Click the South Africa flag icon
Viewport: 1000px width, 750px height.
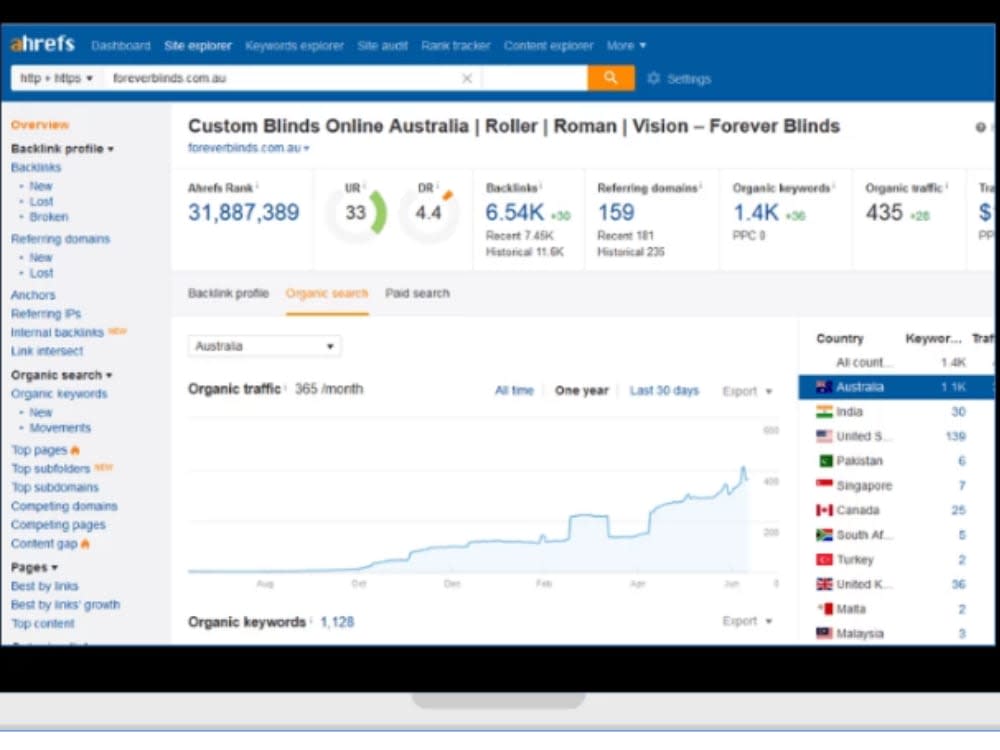pyautogui.click(x=824, y=534)
